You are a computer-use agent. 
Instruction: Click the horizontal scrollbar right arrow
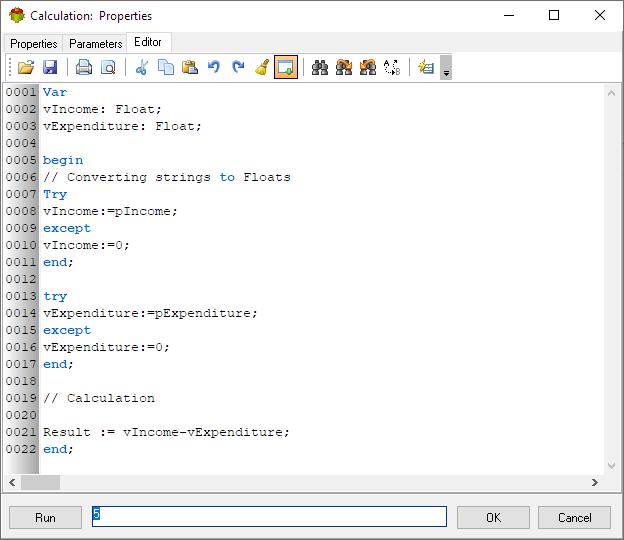click(595, 483)
